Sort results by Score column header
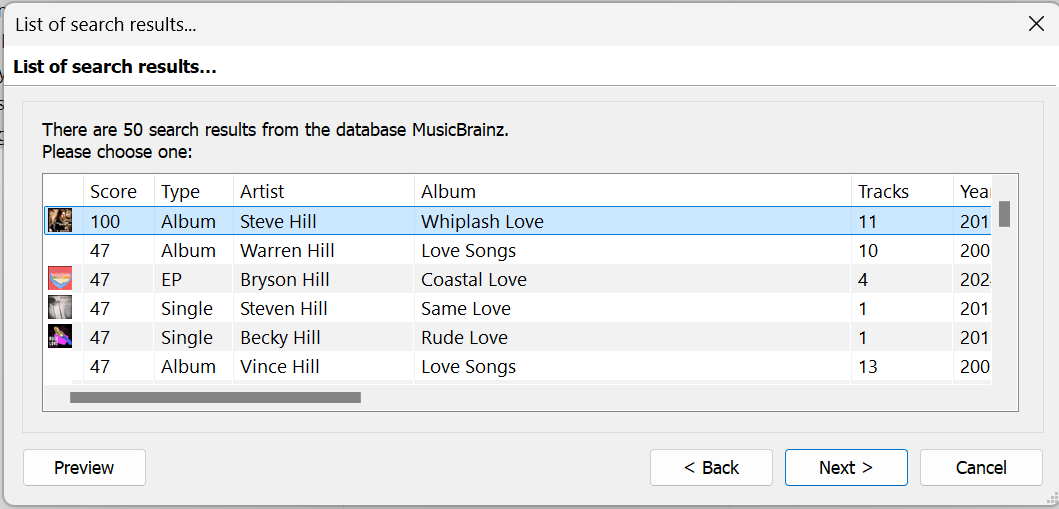This screenshot has width=1059, height=509. [x=113, y=191]
